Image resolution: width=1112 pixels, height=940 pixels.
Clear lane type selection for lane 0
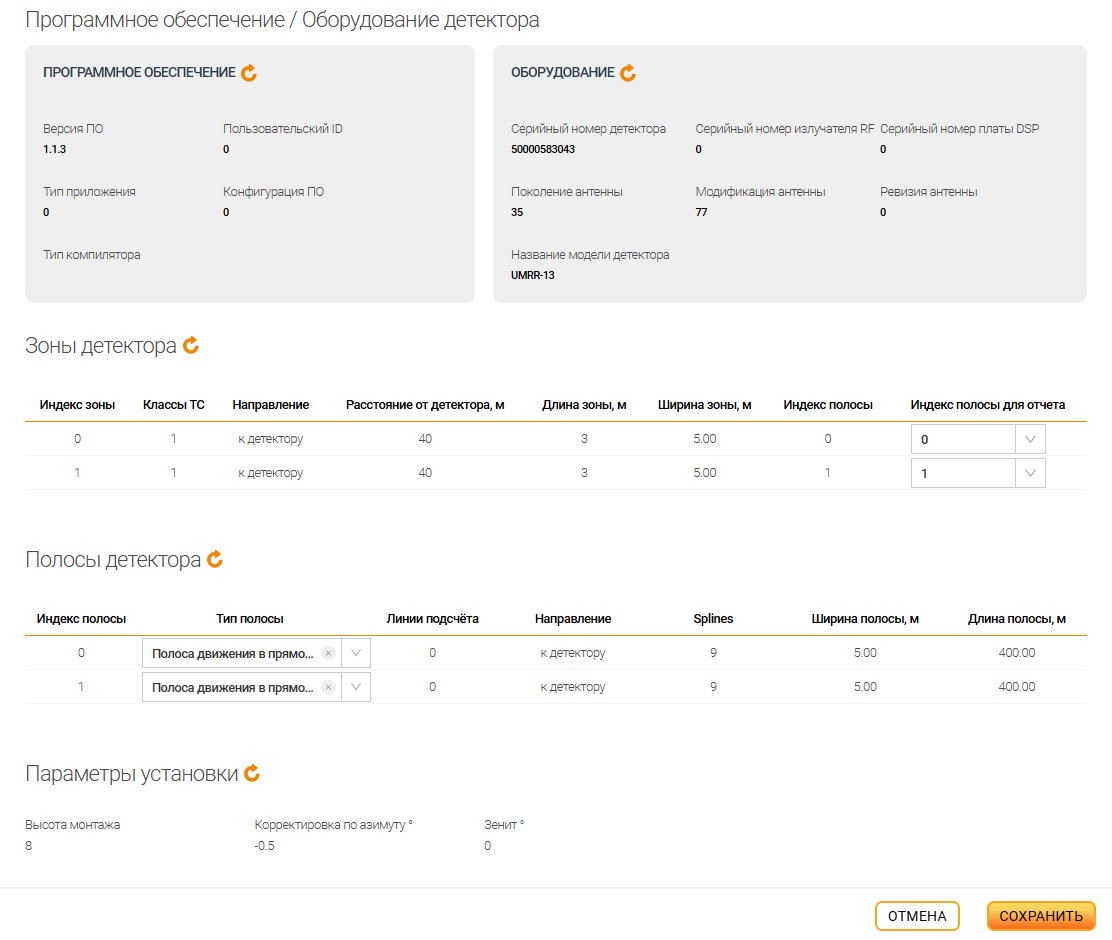click(328, 653)
